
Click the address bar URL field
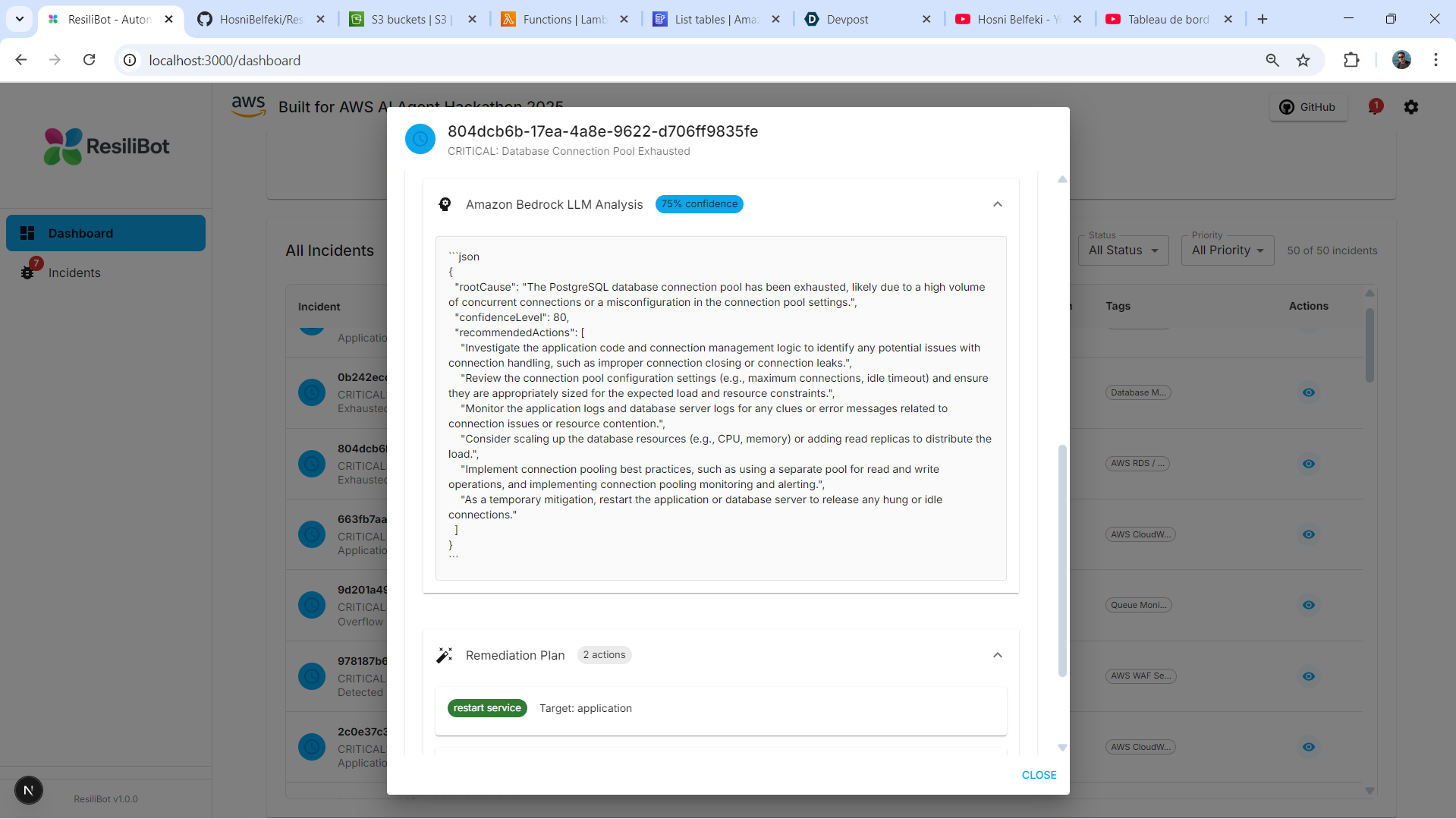pos(698,60)
